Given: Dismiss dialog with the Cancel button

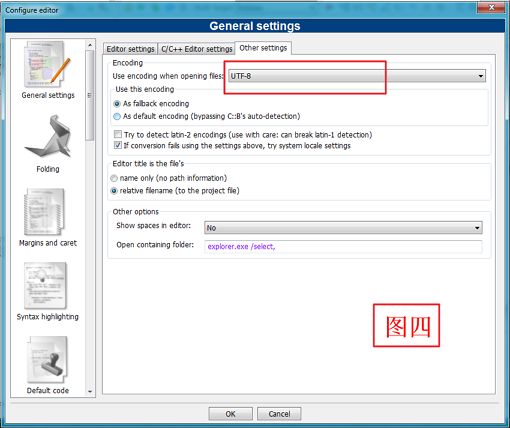Looking at the screenshot, I should tap(279, 414).
